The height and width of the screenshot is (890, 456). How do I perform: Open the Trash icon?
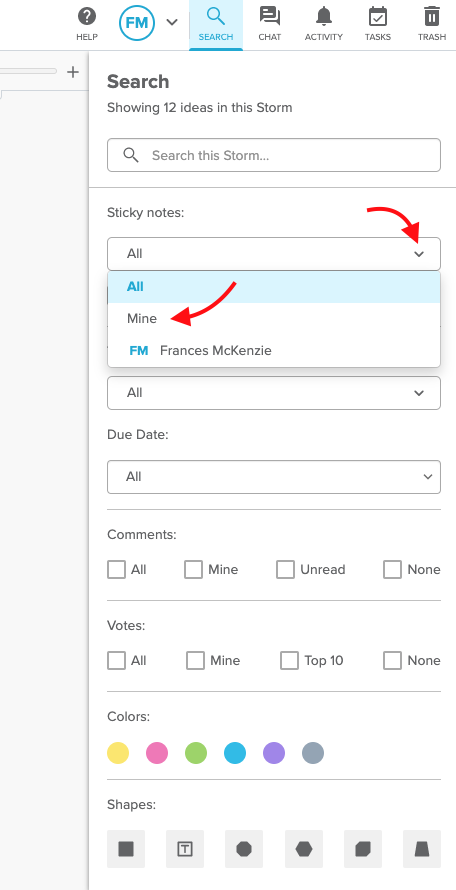(432, 16)
